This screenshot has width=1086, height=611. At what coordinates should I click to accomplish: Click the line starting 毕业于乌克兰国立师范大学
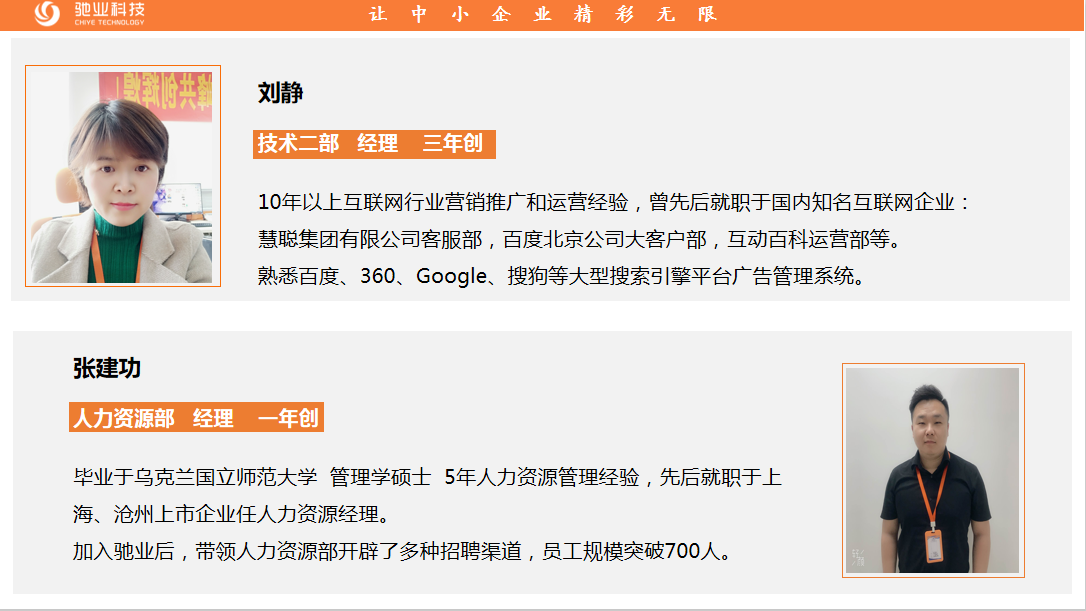[x=427, y=477]
